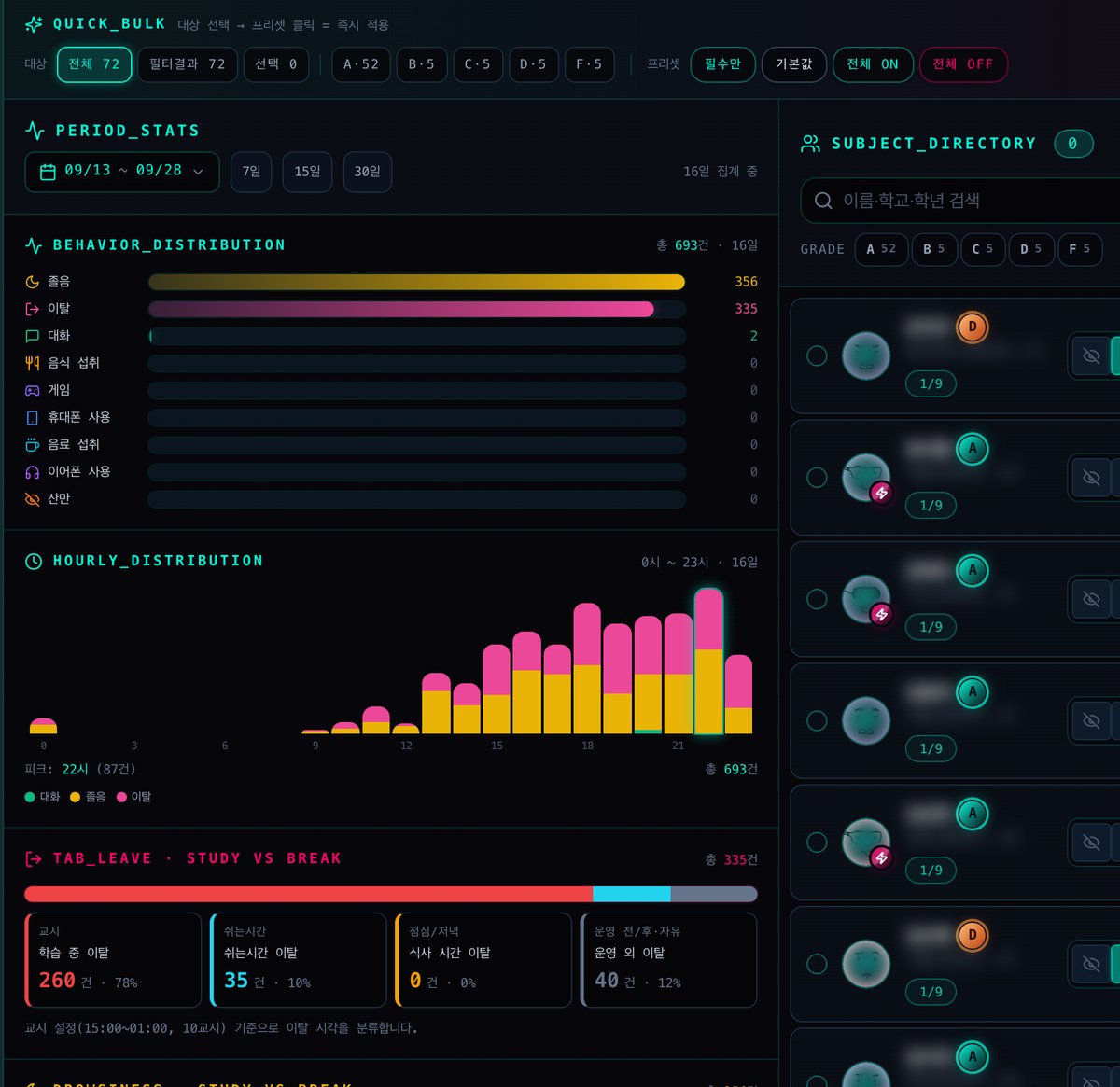
Task: Tick the selection circle on the topmost subject card
Action: coord(817,355)
